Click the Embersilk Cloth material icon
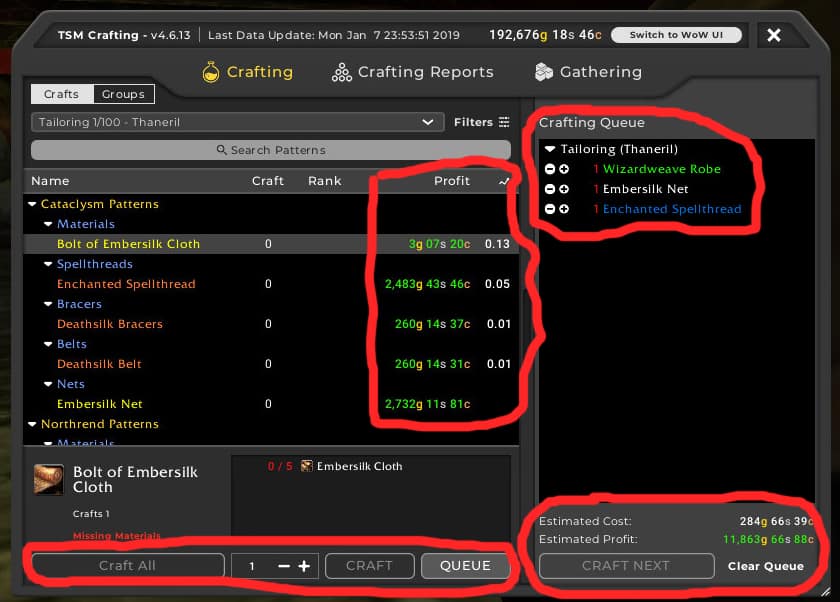The width and height of the screenshot is (840, 602). click(306, 466)
